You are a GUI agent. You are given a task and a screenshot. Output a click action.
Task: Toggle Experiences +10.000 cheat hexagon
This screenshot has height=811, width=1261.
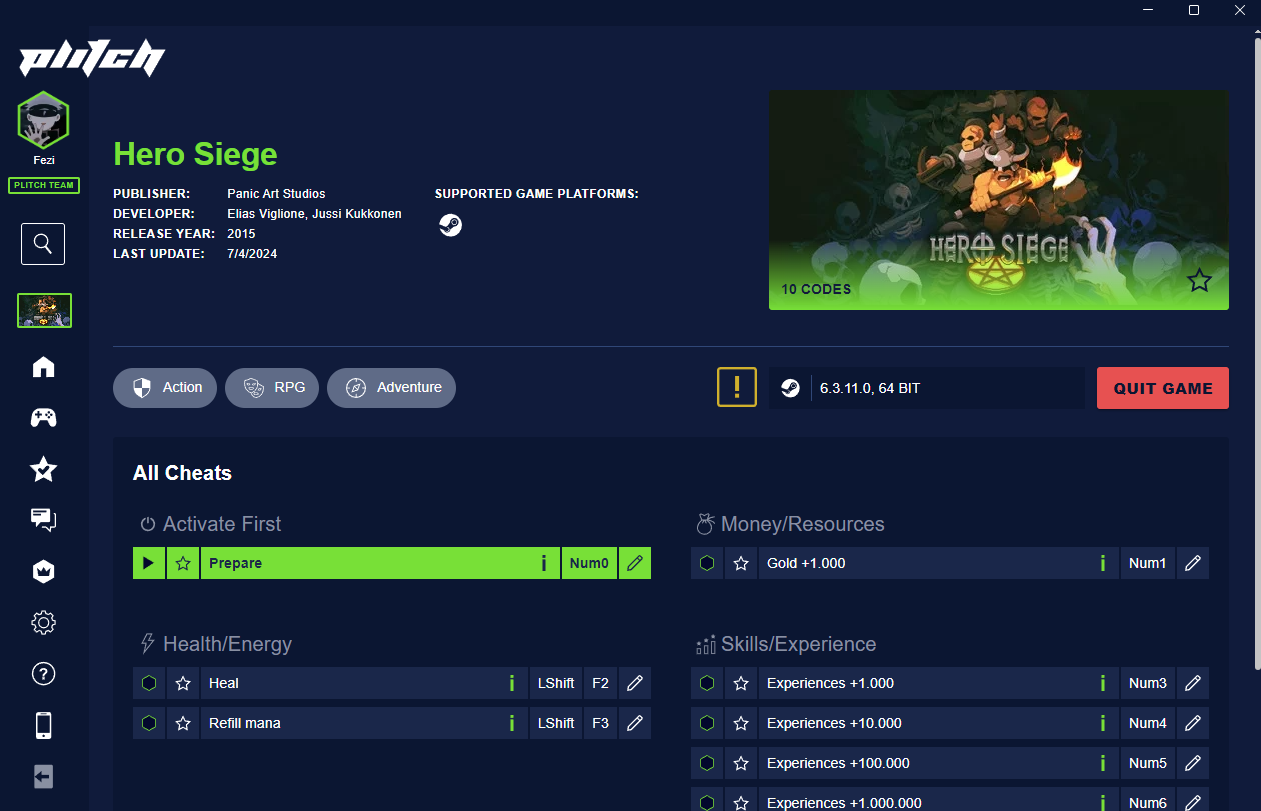[x=707, y=723]
